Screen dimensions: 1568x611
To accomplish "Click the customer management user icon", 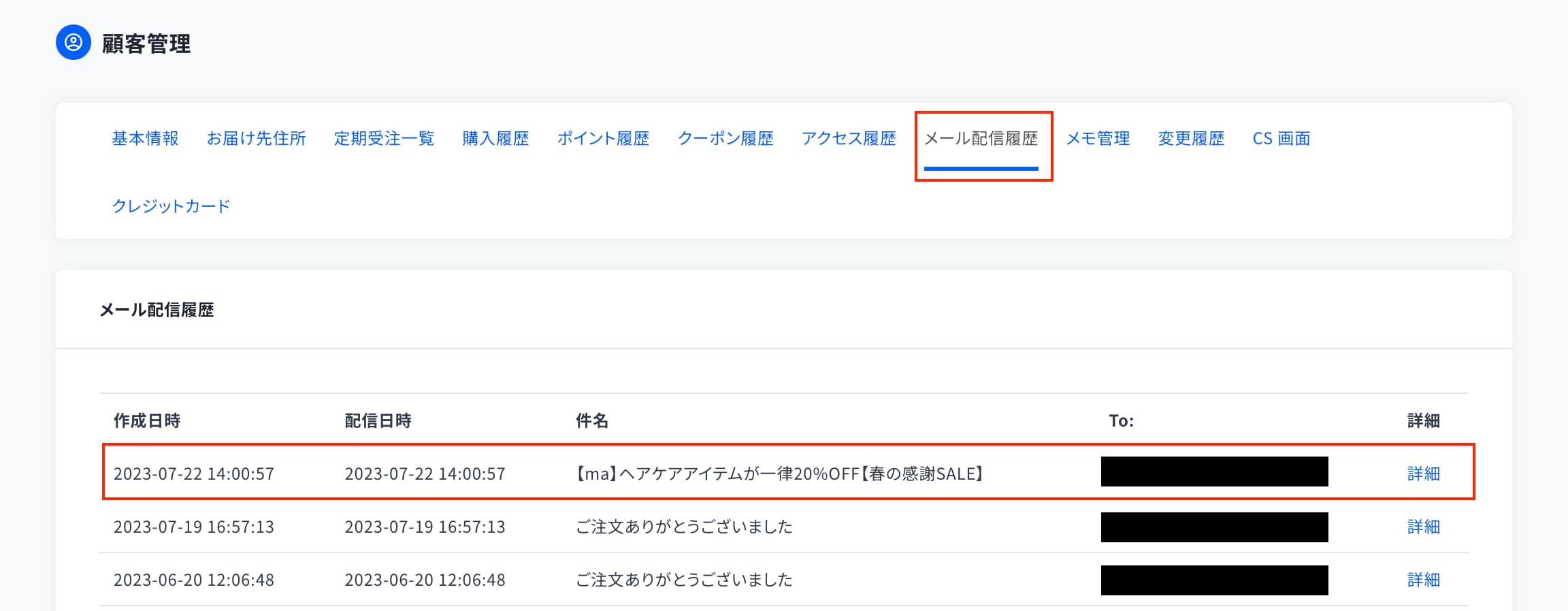I will click(73, 43).
